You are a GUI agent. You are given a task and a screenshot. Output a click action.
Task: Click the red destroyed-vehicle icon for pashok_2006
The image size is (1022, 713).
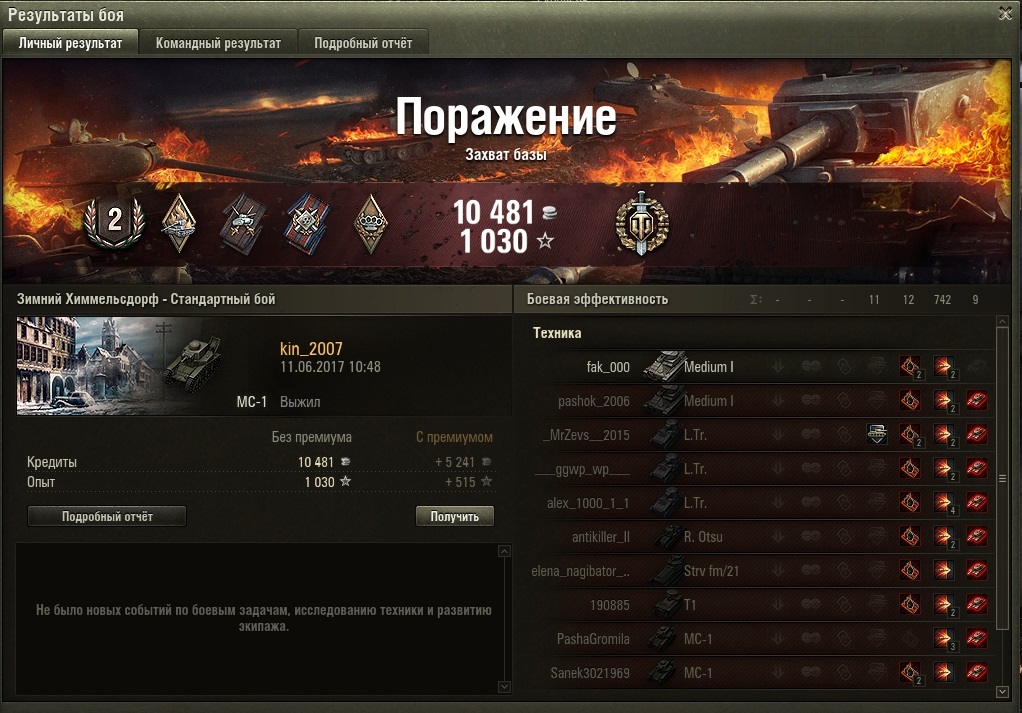click(976, 400)
